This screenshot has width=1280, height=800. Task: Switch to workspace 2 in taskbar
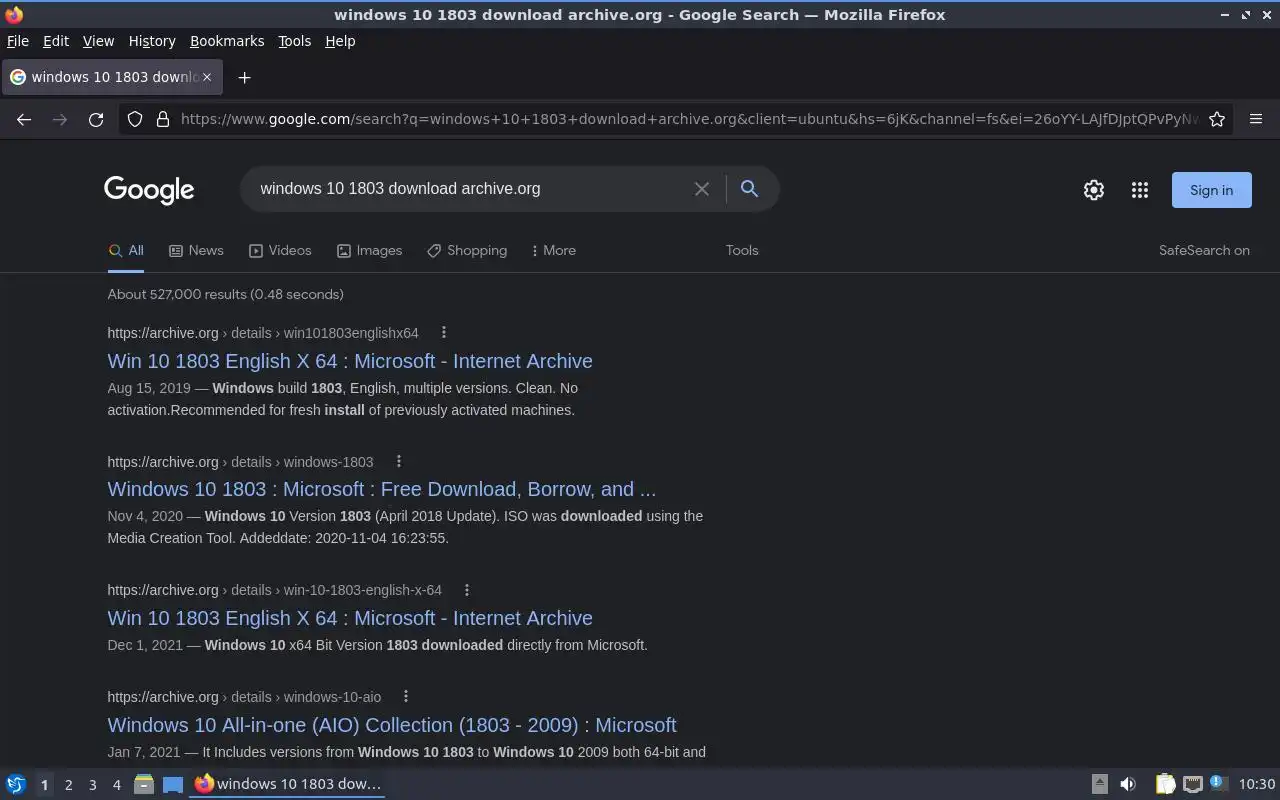point(68,785)
